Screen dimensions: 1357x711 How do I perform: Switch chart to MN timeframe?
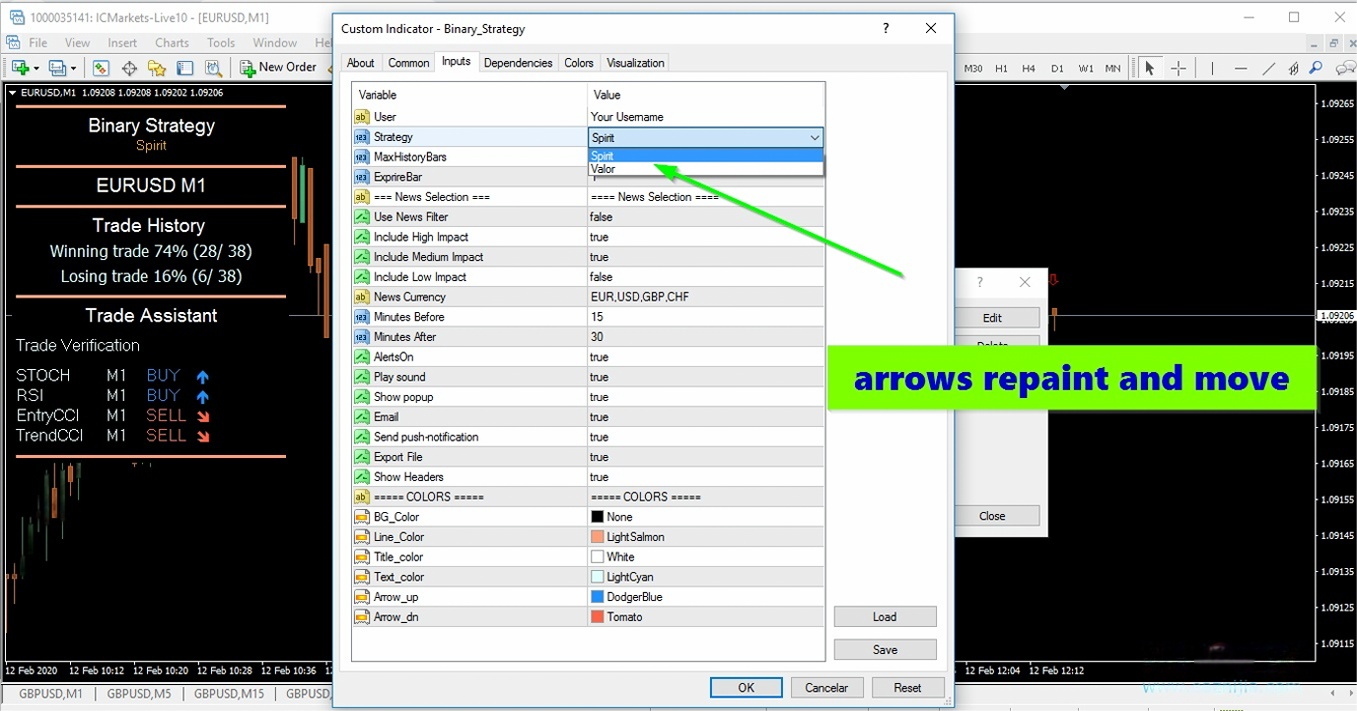[1113, 68]
